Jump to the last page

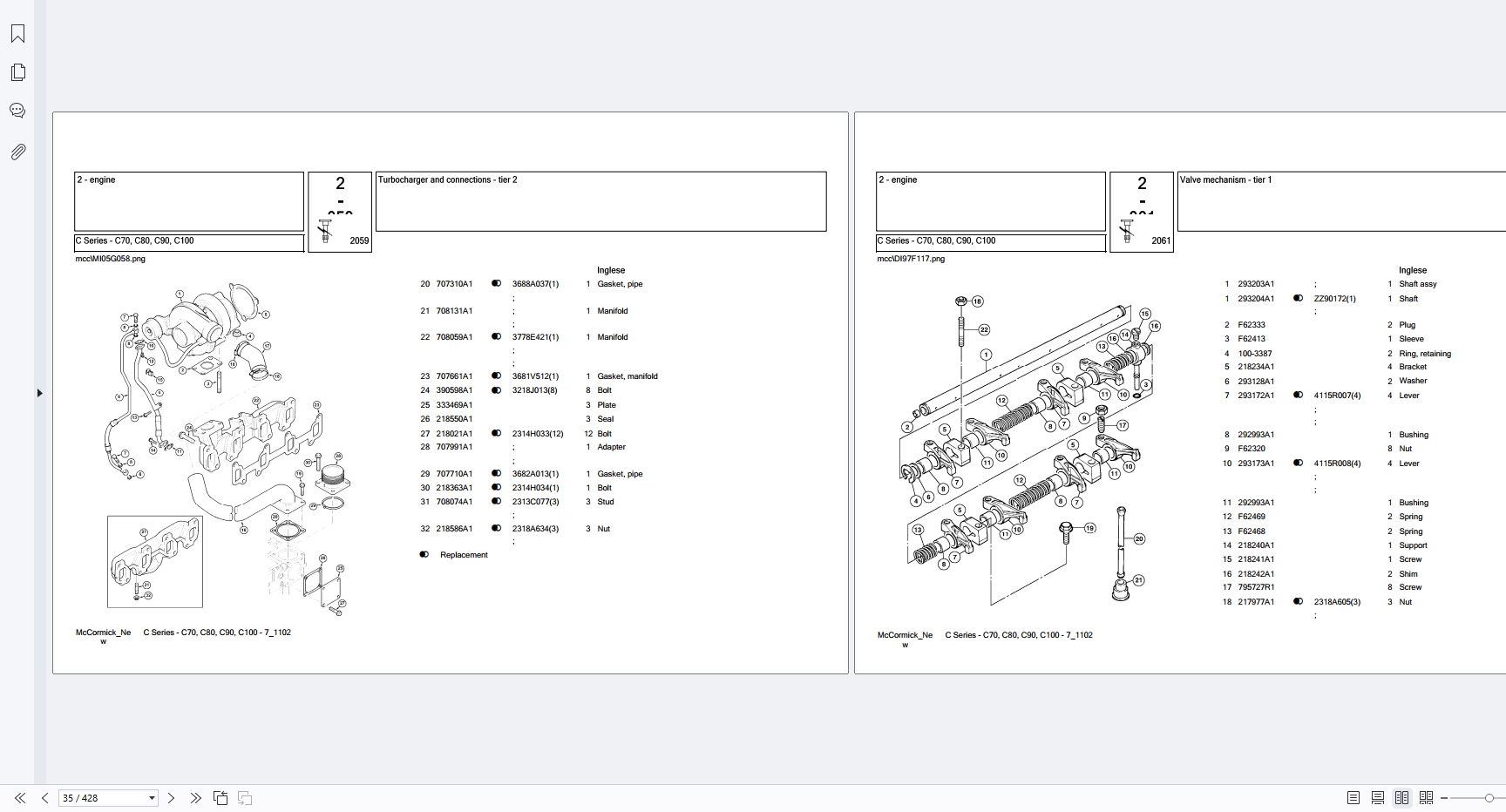(x=197, y=797)
